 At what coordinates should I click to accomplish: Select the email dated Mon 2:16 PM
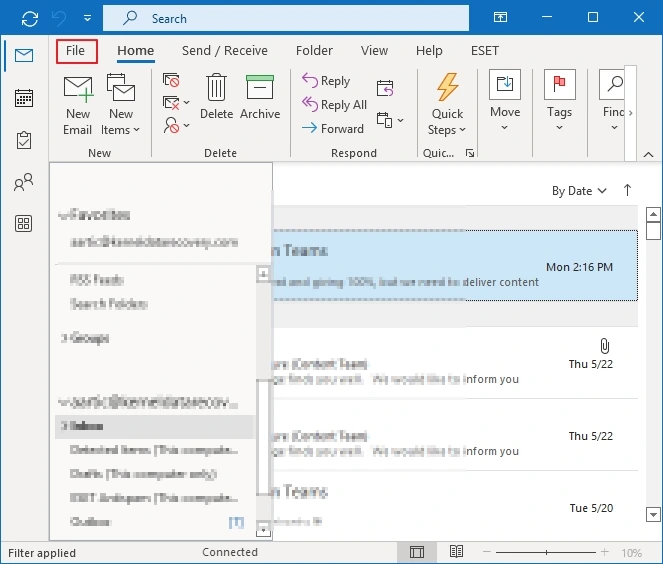tap(455, 266)
